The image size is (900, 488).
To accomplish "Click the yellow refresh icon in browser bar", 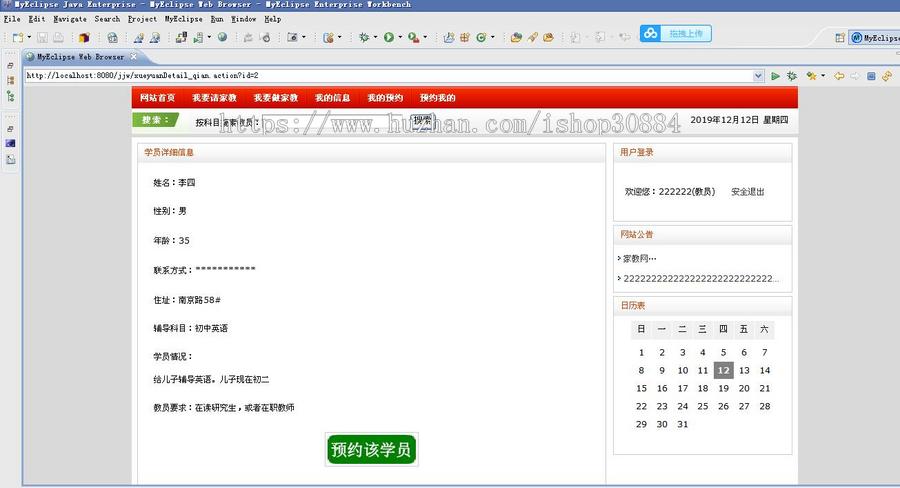I will (x=887, y=76).
